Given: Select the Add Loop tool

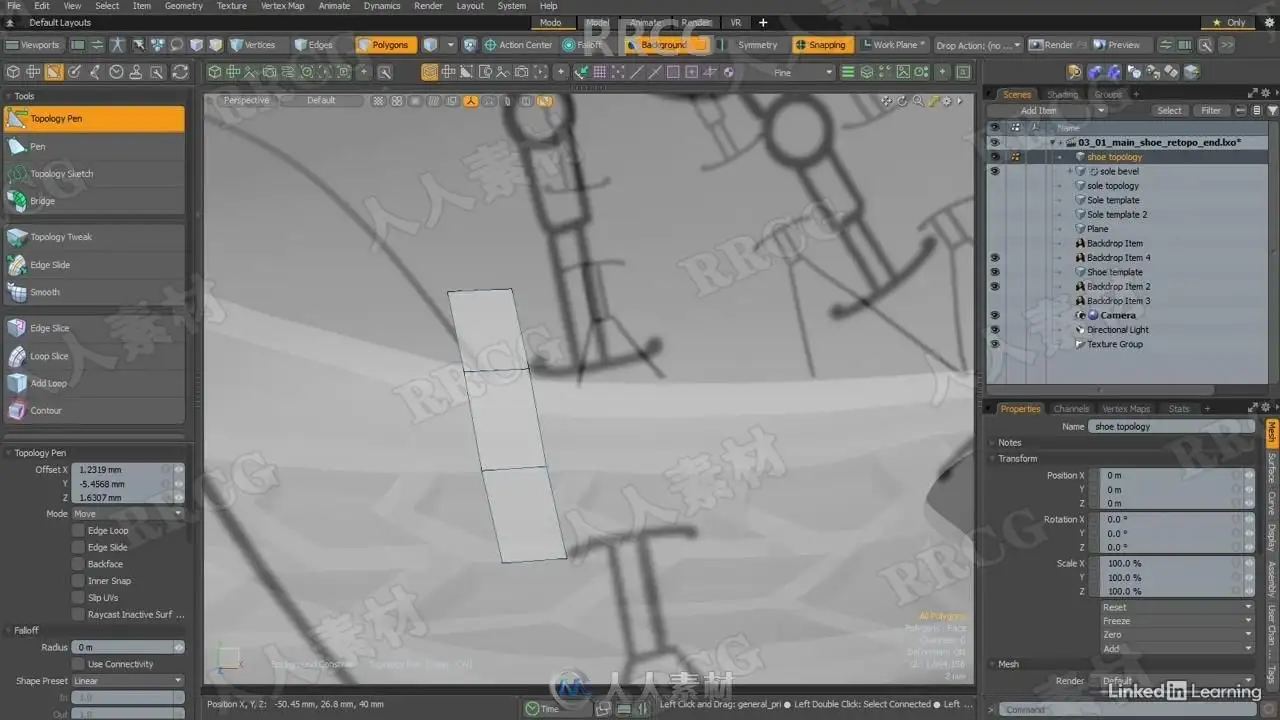Looking at the screenshot, I should coord(94,383).
